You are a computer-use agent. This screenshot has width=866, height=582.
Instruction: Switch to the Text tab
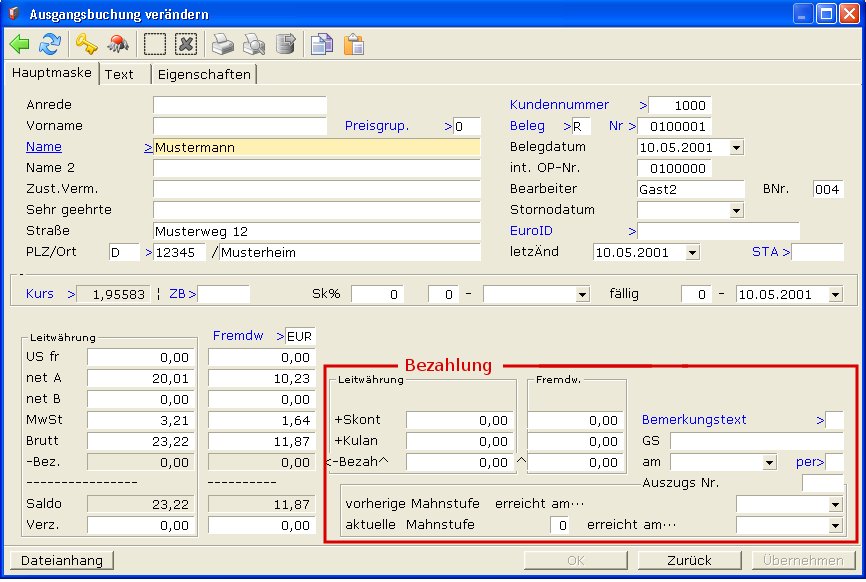point(119,75)
